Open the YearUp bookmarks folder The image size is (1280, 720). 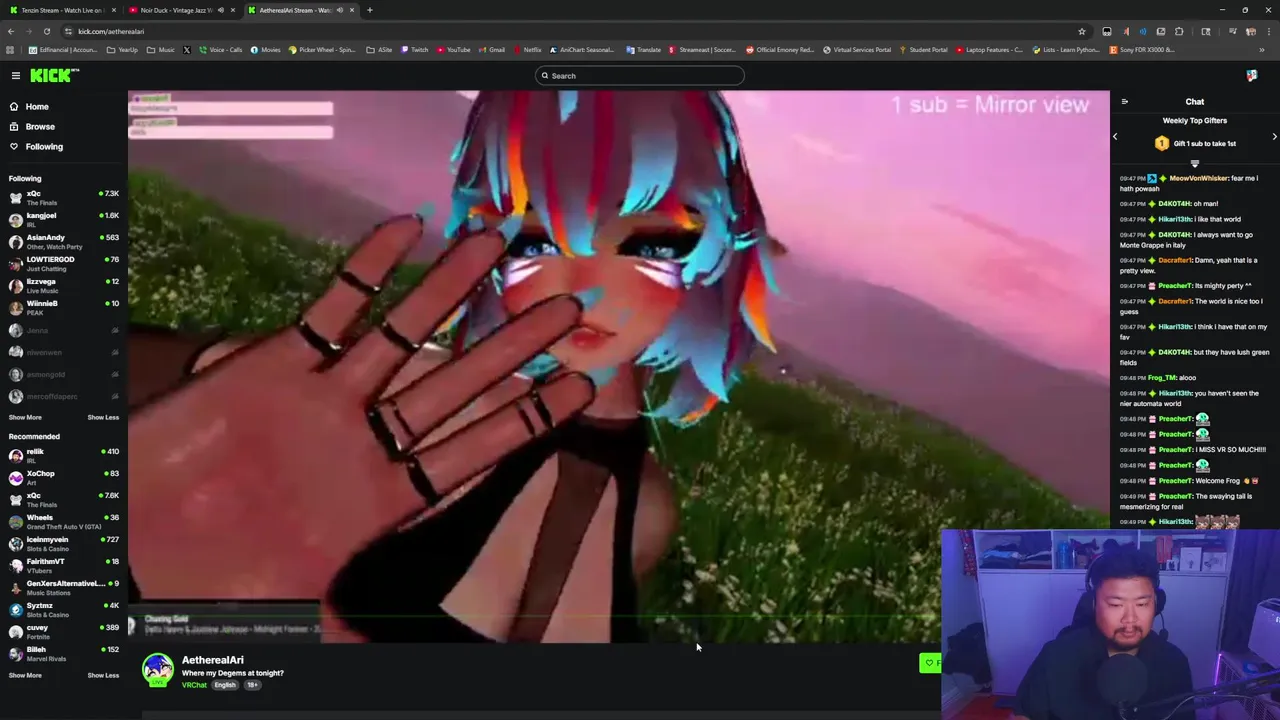point(123,50)
